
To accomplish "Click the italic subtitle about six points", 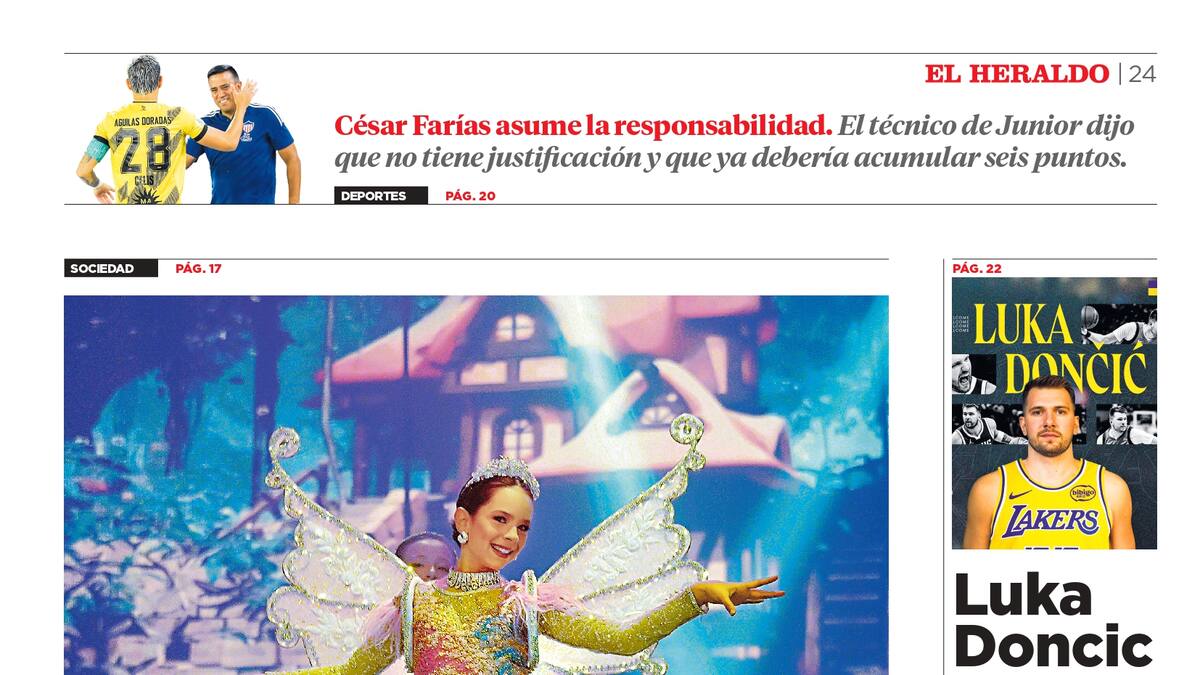I will [x=735, y=142].
